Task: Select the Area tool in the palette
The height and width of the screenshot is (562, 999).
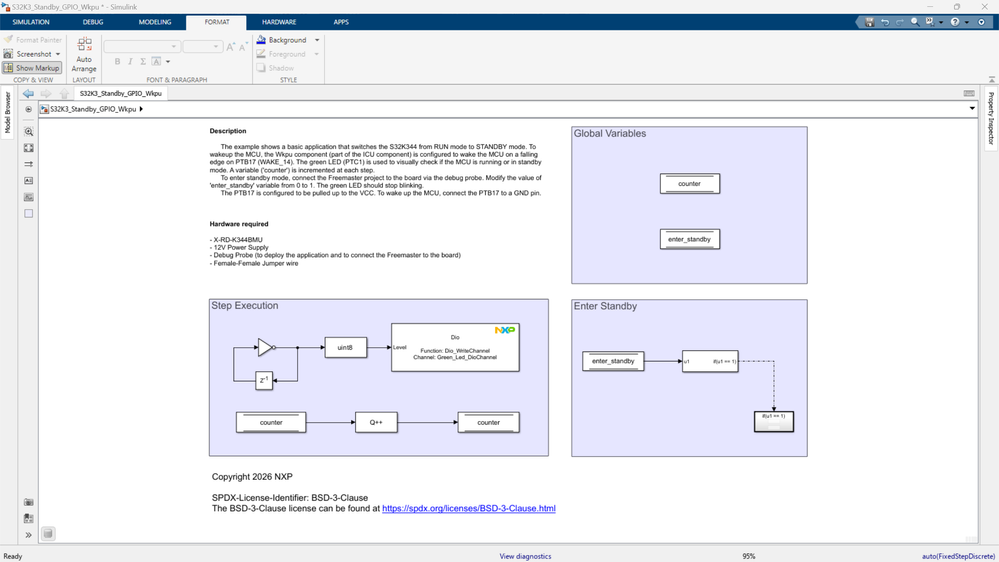Action: [29, 213]
